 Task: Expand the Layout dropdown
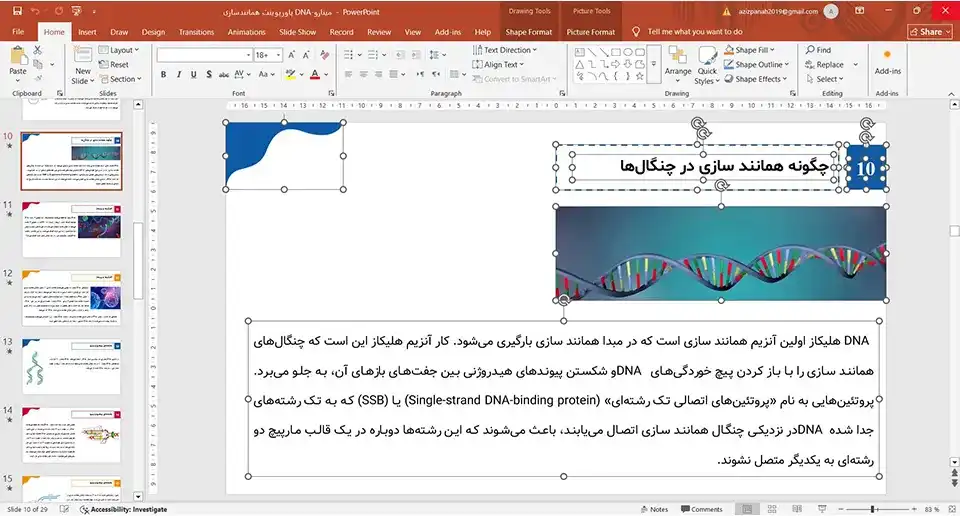119,50
